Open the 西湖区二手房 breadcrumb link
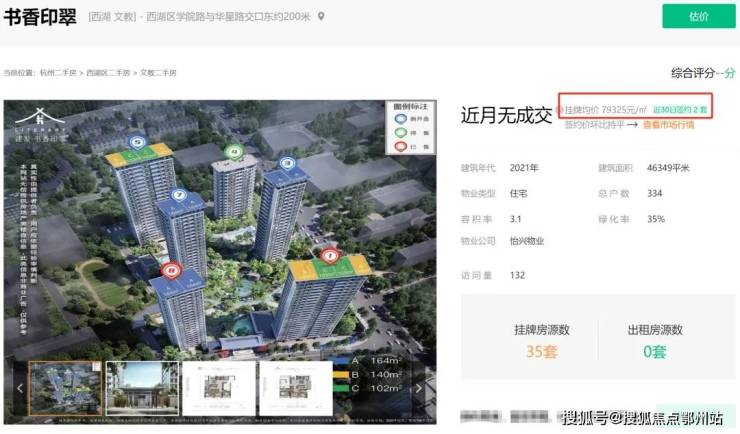The image size is (740, 434). 108,73
